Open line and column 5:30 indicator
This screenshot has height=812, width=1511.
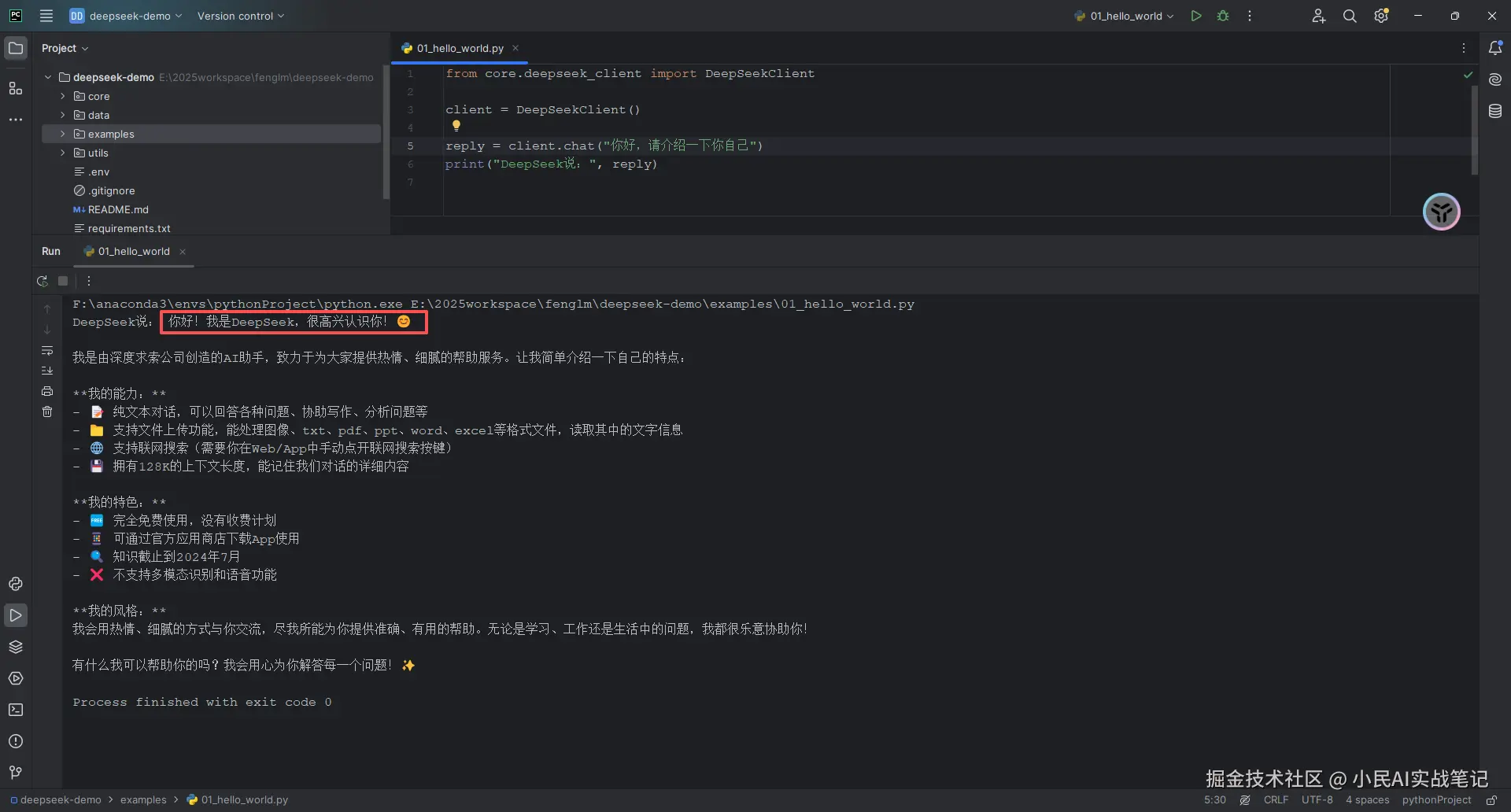coord(1215,800)
